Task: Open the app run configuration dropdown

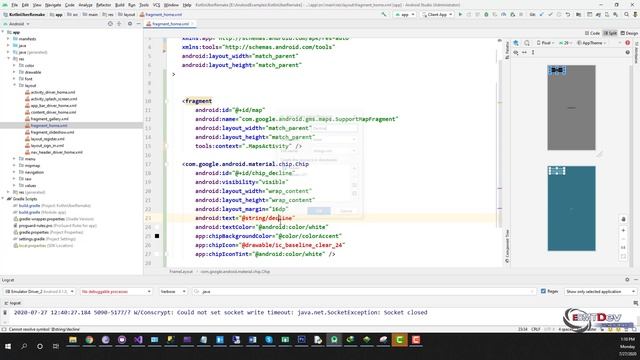Action: point(405,14)
